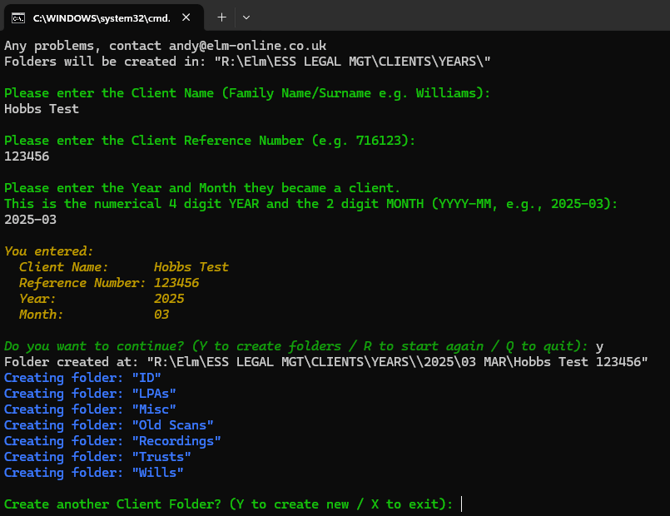This screenshot has height=516, width=670.
Task: Click the 'Folder created at' path line
Action: click(x=326, y=362)
